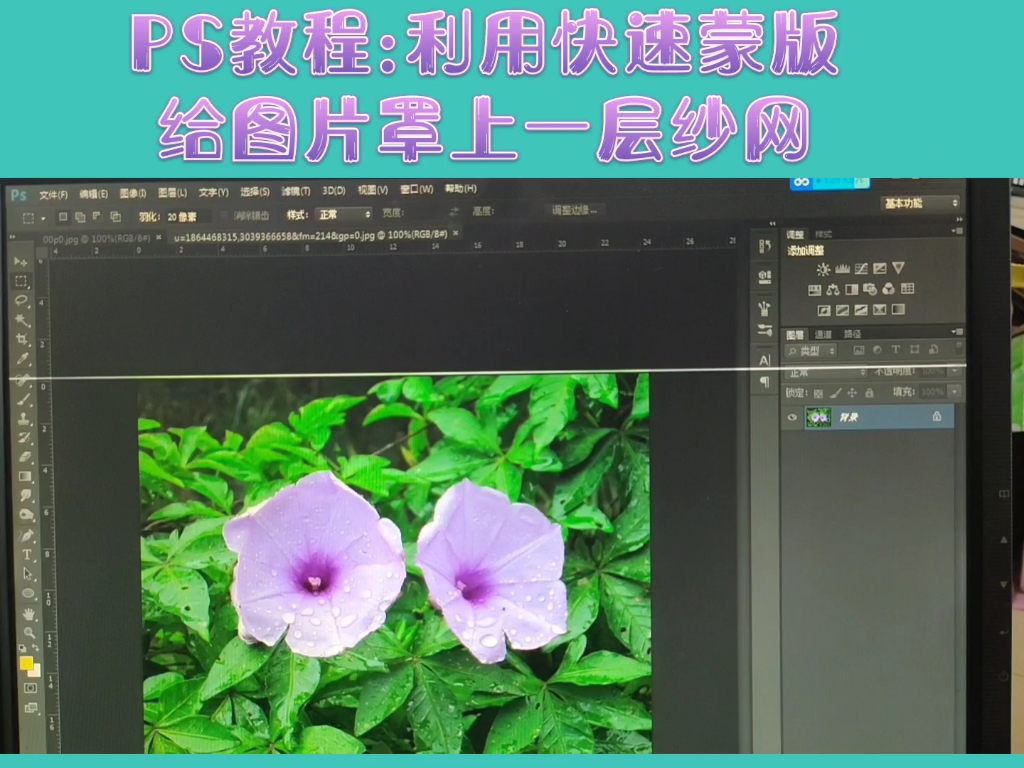Expand the 不透明度 opacity dropdown
1024x768 pixels.
pos(954,371)
